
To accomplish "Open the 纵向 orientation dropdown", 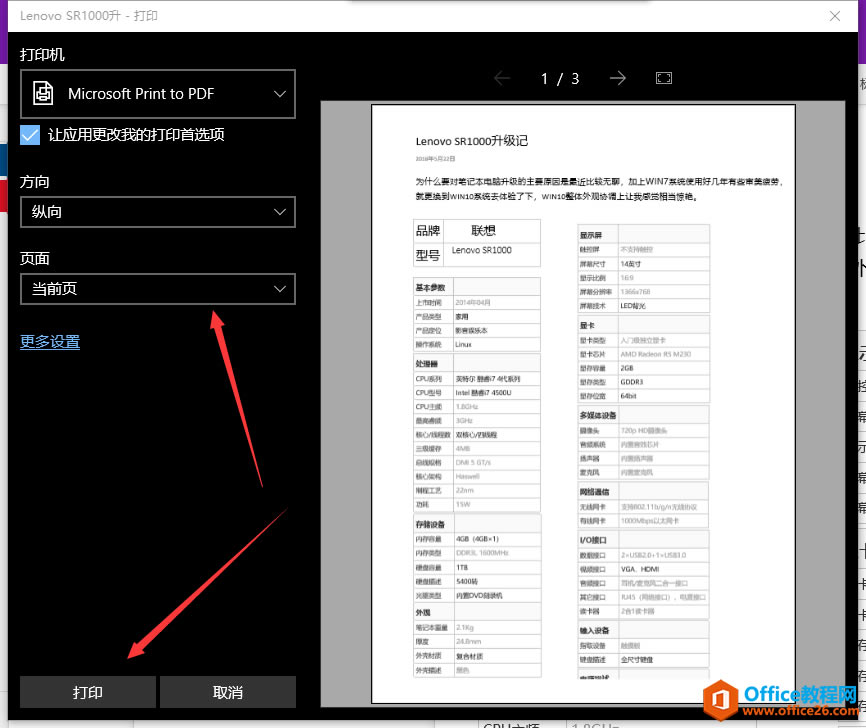I will pos(158,212).
